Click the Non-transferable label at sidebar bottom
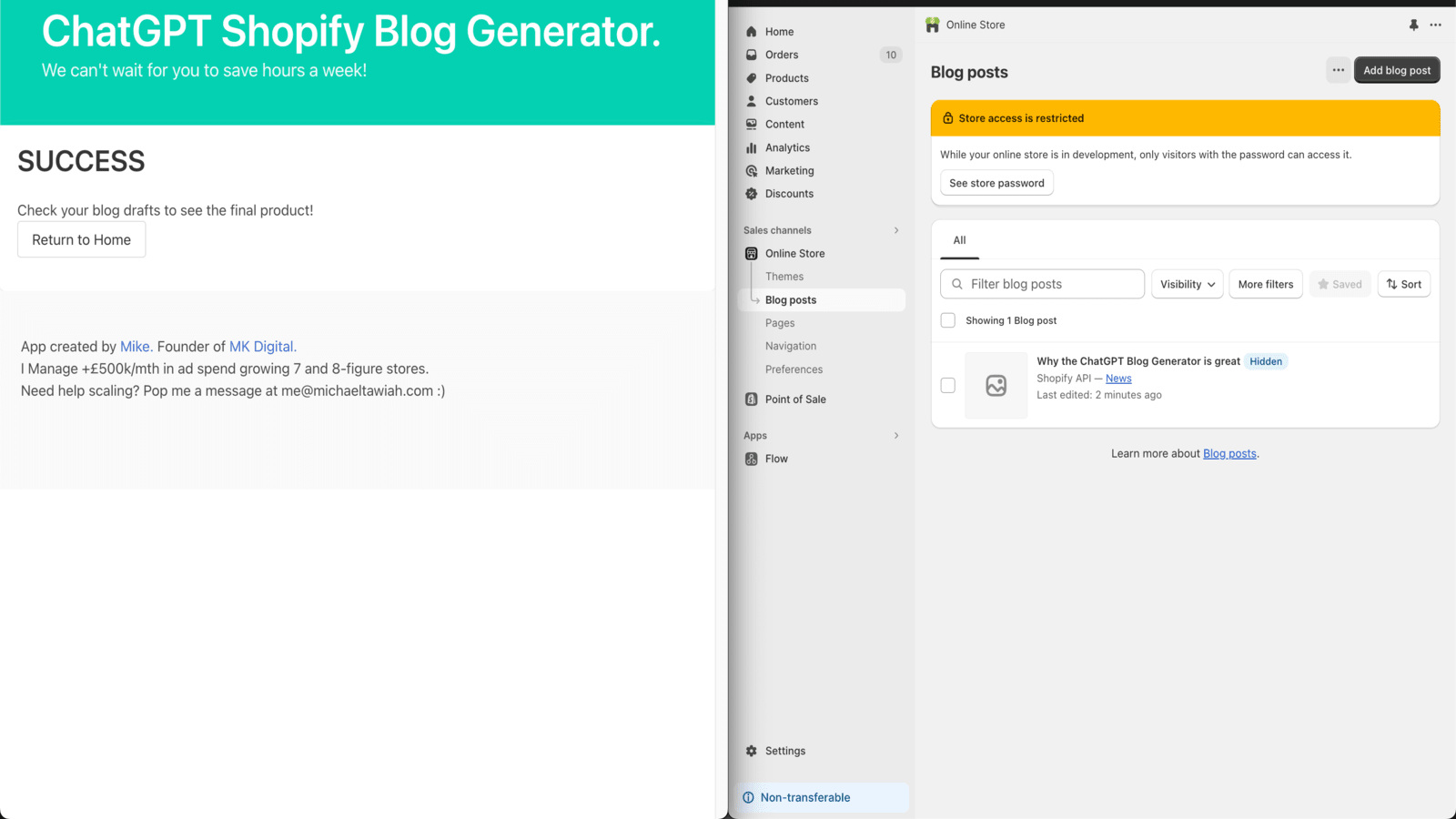The width and height of the screenshot is (1456, 819). pos(805,798)
